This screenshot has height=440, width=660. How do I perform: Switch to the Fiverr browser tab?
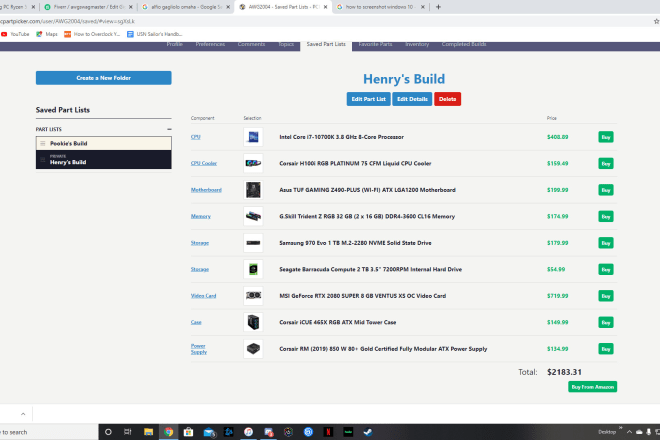(88, 7)
